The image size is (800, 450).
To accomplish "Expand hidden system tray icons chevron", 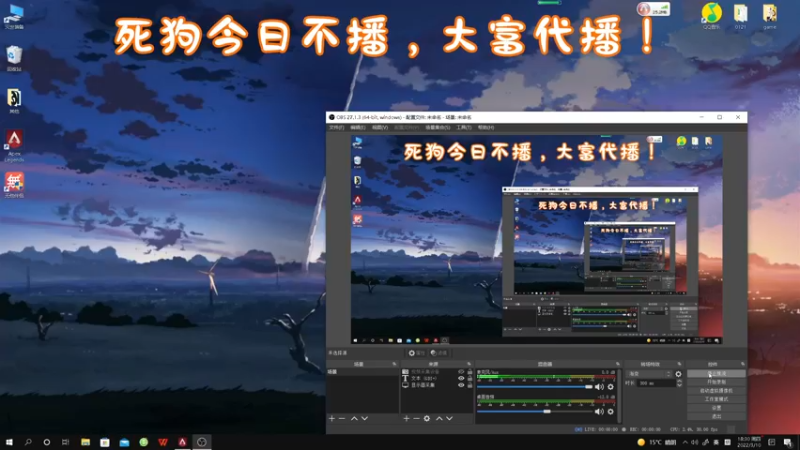I will point(685,442).
